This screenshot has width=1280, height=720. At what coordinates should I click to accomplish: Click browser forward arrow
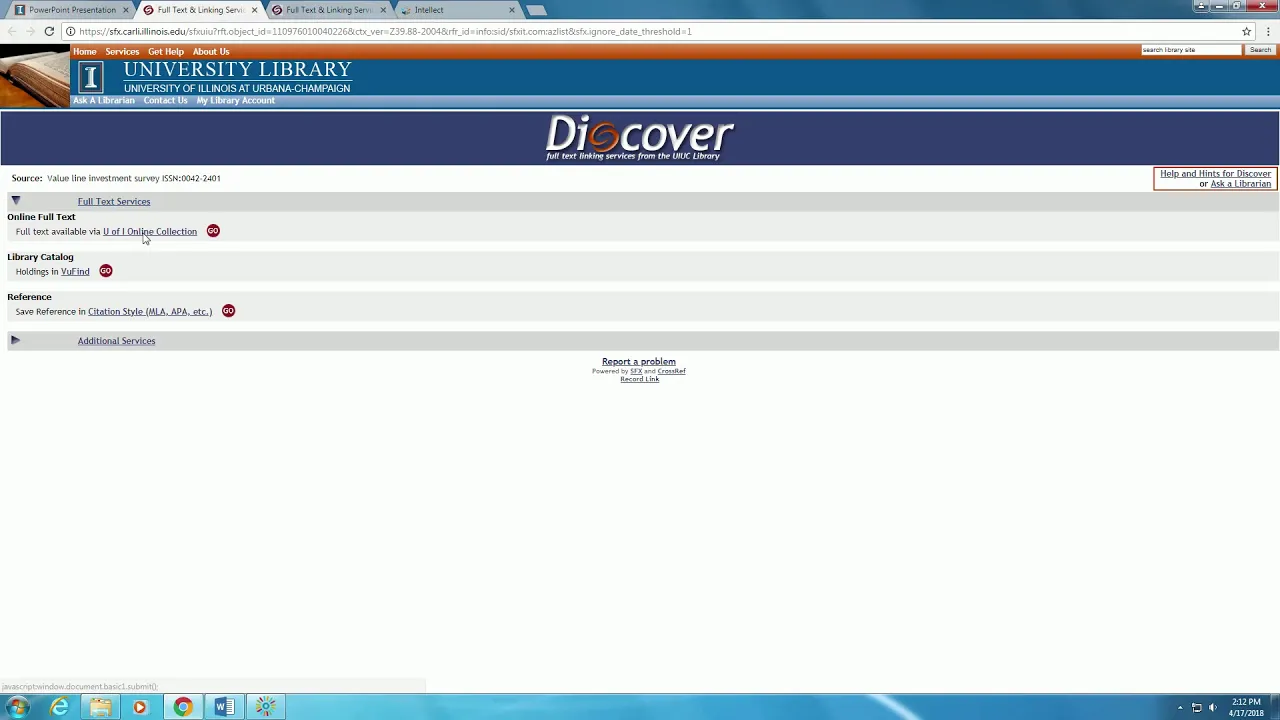(30, 31)
